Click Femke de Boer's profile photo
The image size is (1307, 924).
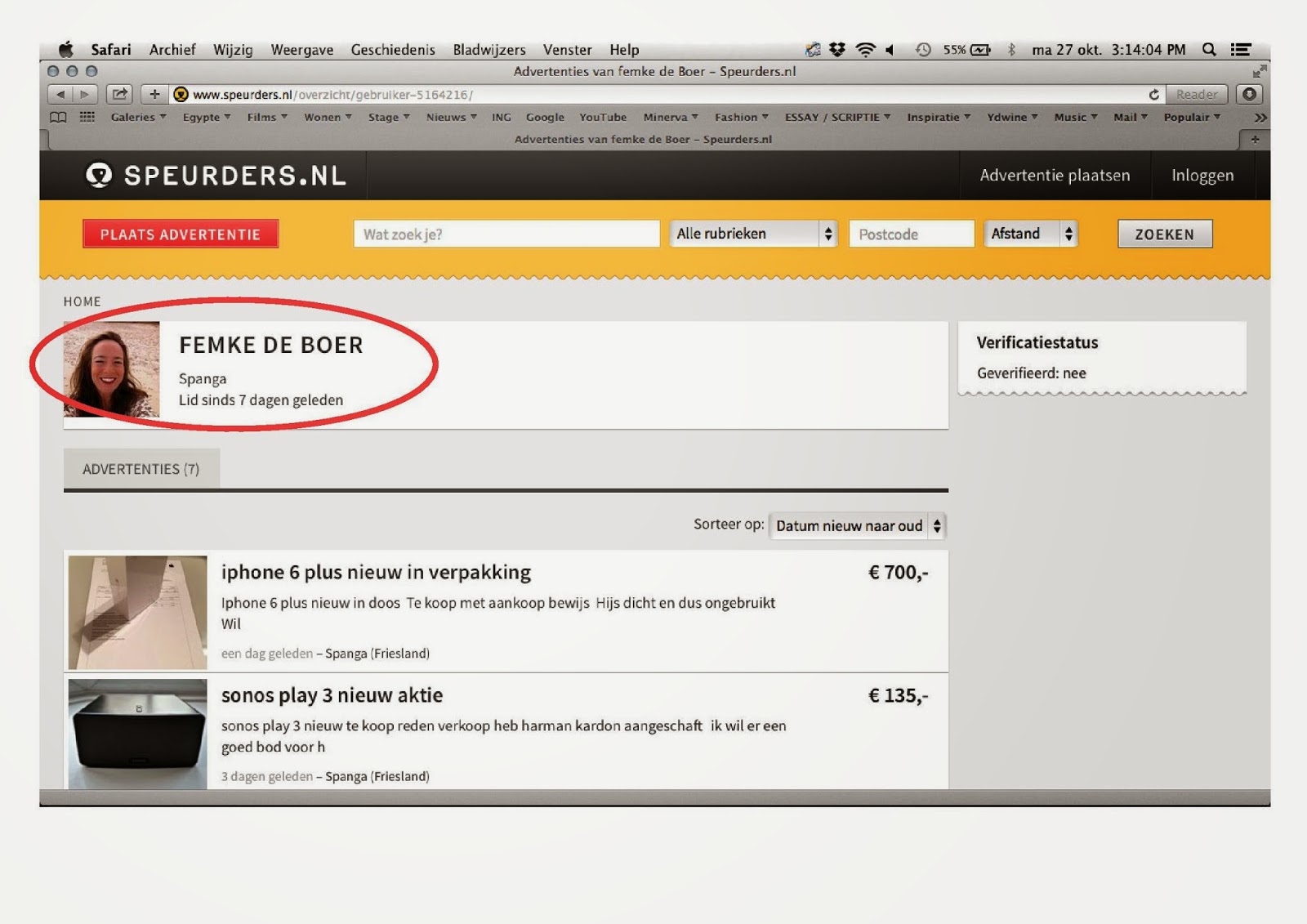(112, 369)
